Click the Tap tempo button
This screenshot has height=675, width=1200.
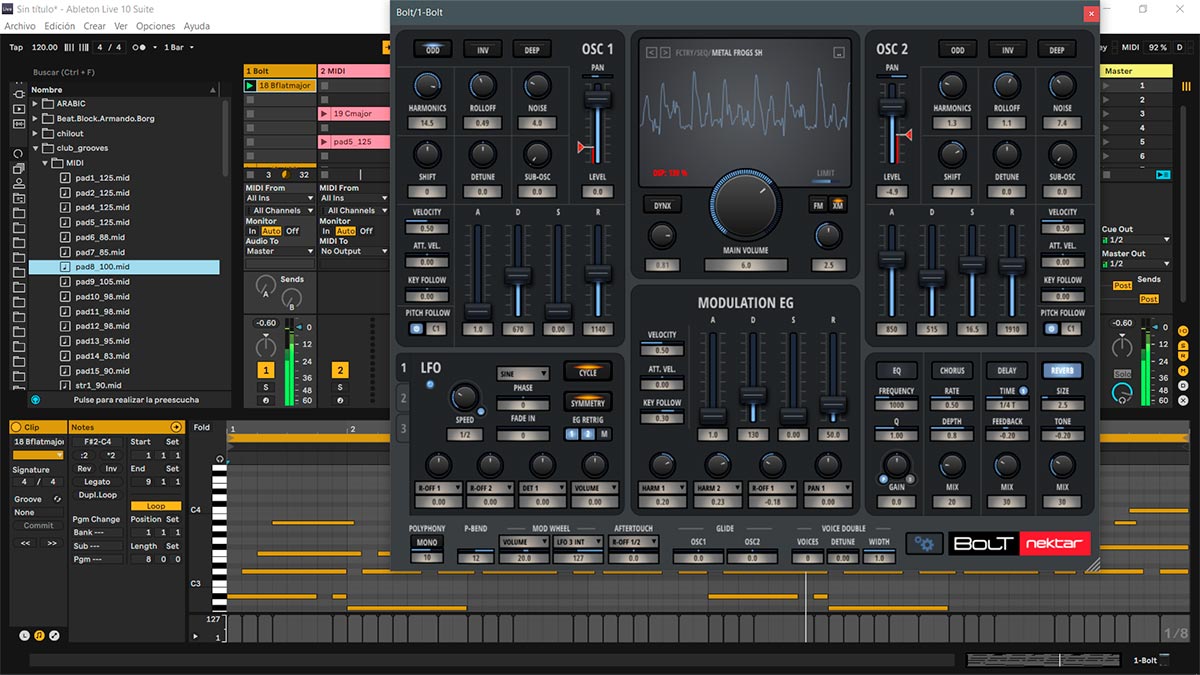[x=16, y=47]
